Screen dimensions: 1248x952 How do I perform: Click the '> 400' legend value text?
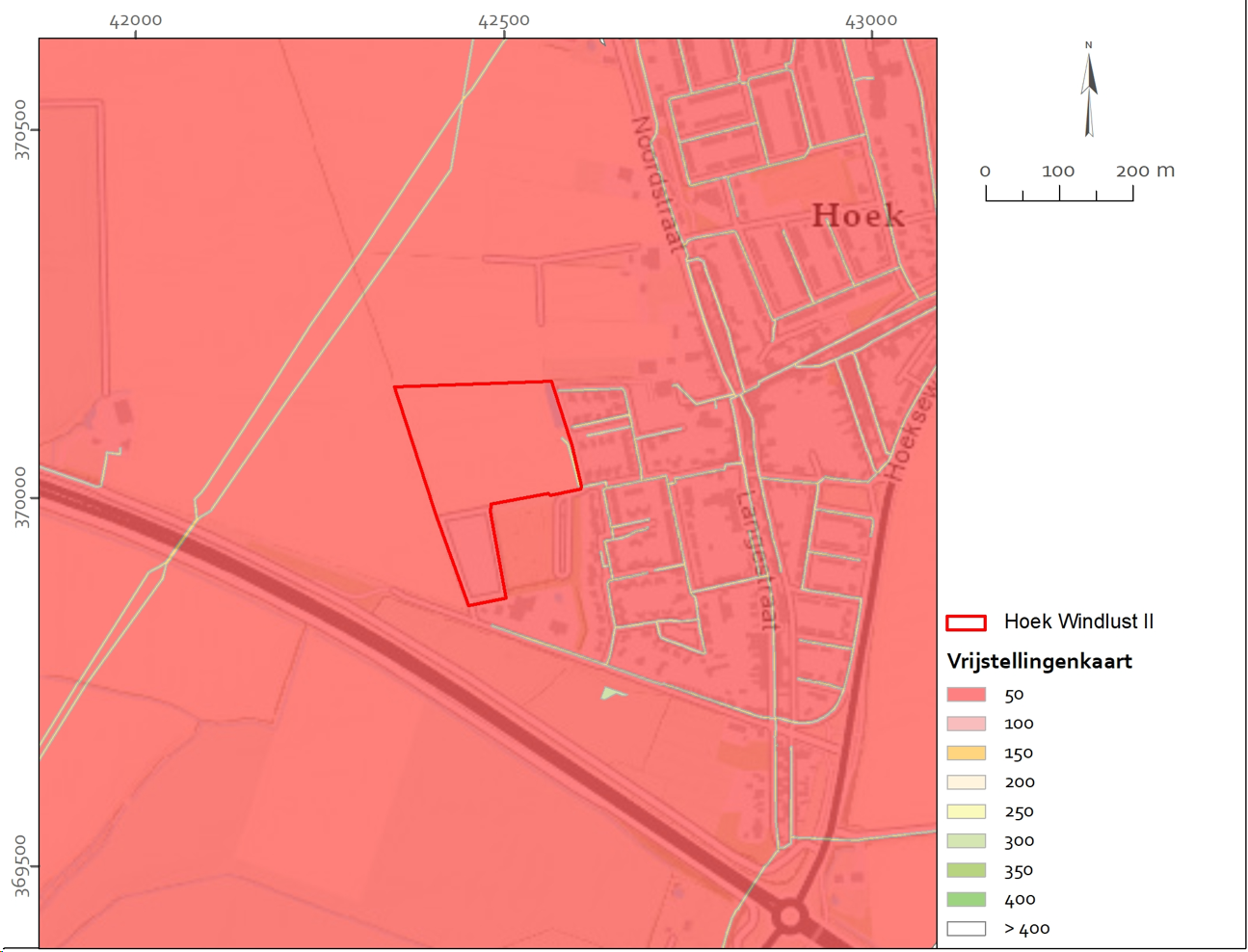click(1027, 929)
